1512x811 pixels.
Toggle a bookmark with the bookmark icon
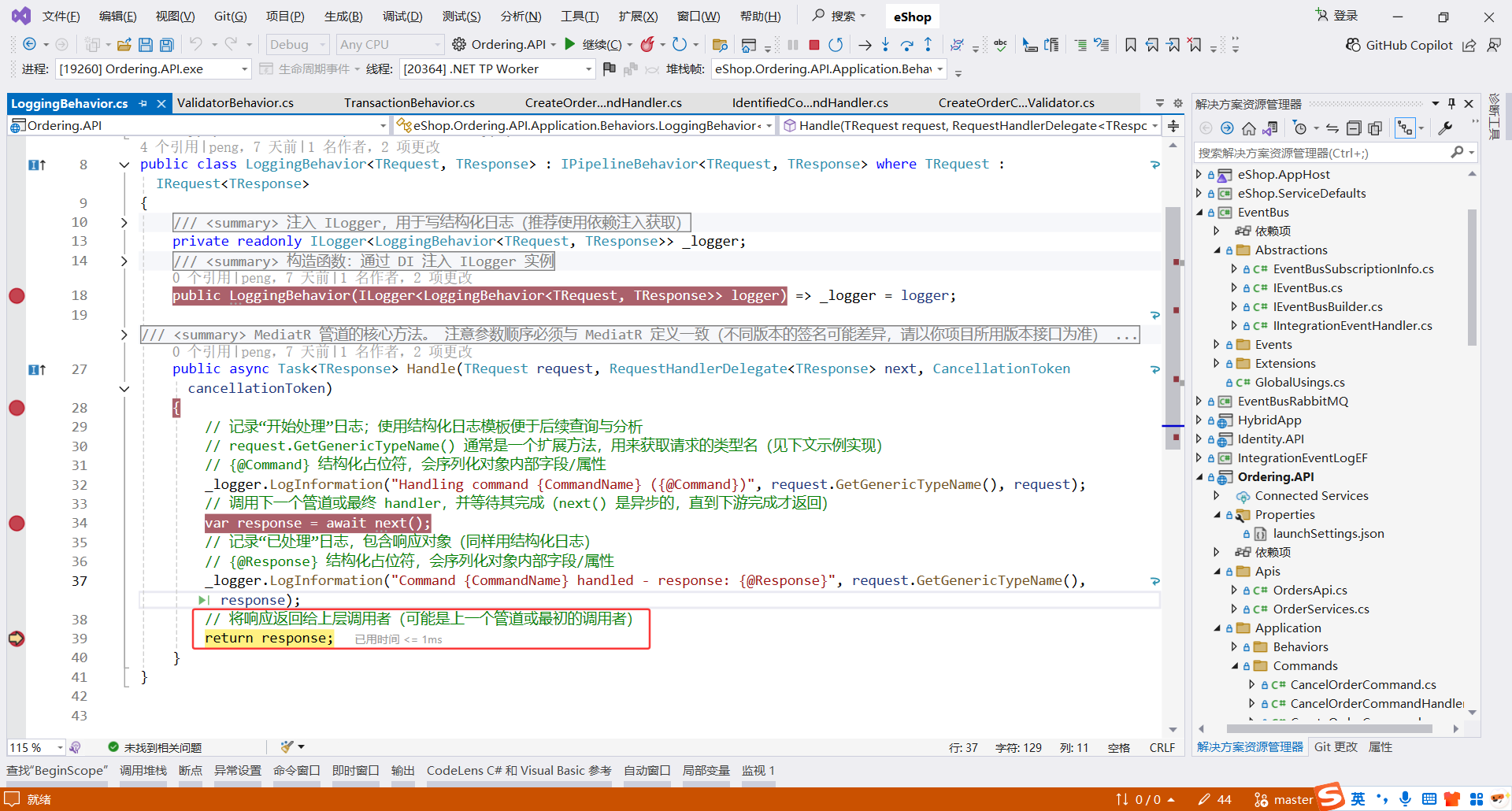(1131, 45)
